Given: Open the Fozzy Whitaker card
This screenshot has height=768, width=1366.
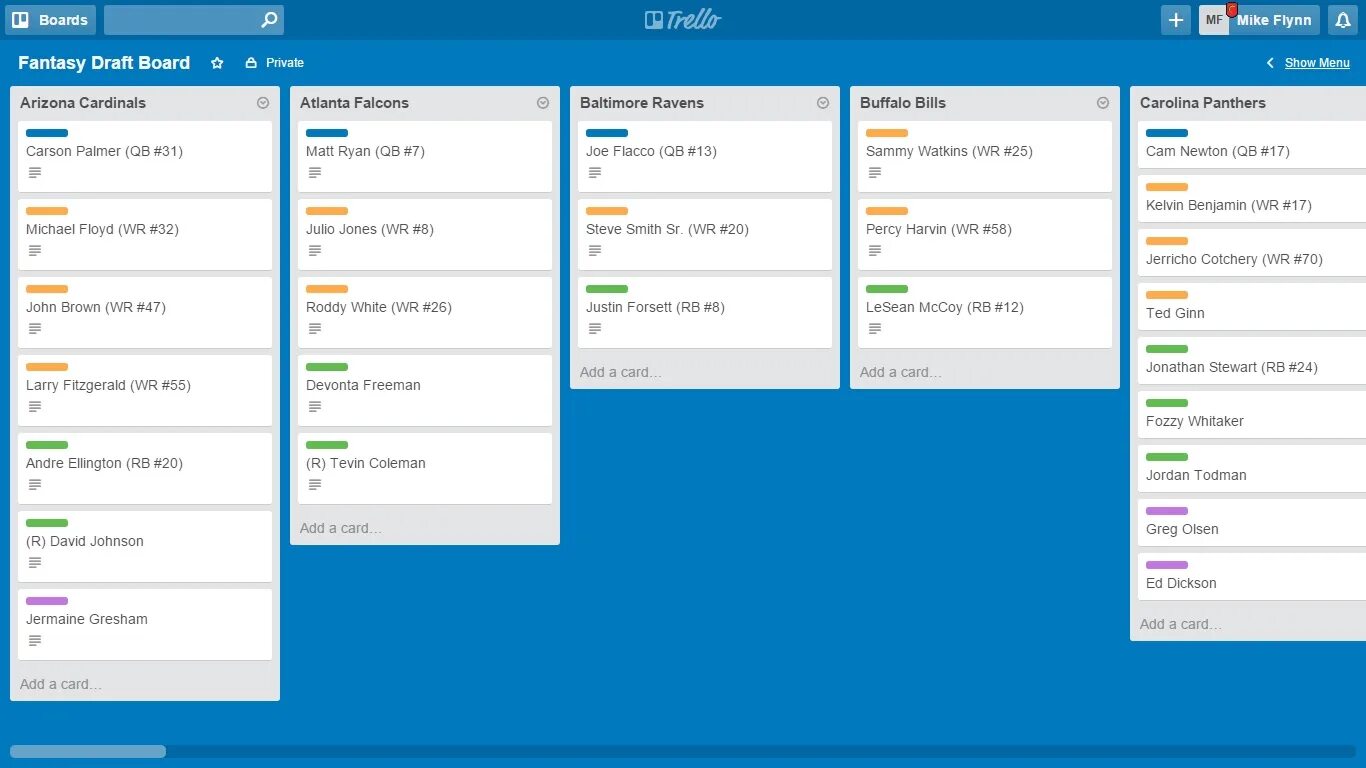Looking at the screenshot, I should (1252, 414).
